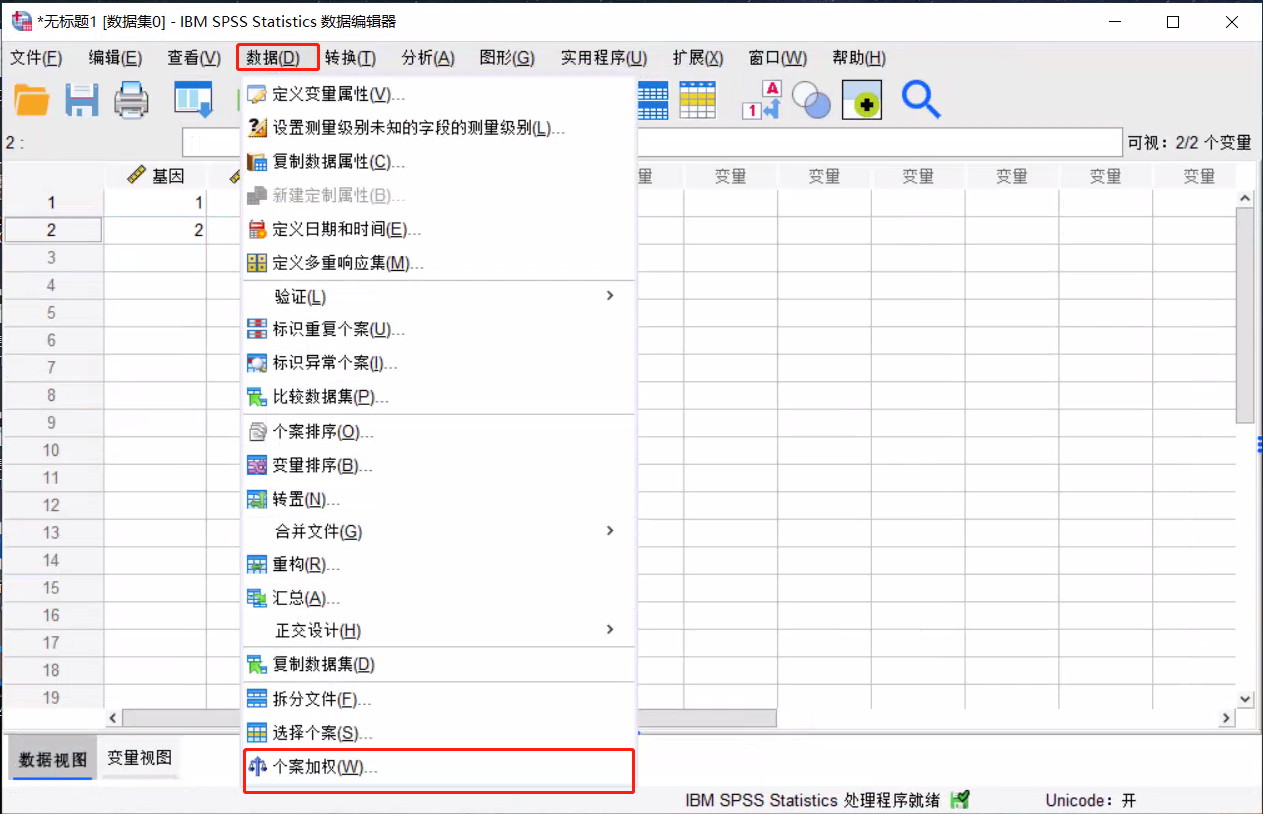Click the vertical scrollbar down arrow
The image size is (1263, 814).
[x=1245, y=698]
